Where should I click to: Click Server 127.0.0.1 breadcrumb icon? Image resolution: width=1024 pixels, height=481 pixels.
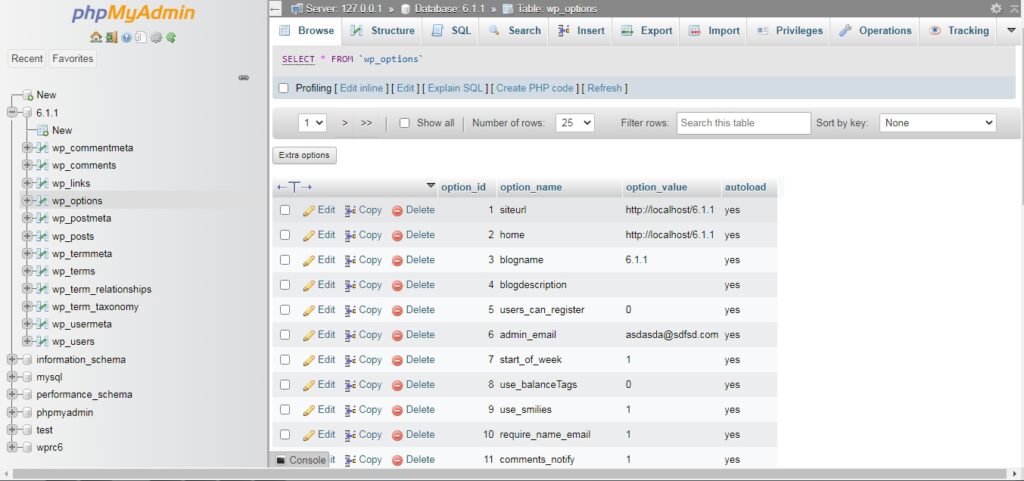pyautogui.click(x=297, y=8)
